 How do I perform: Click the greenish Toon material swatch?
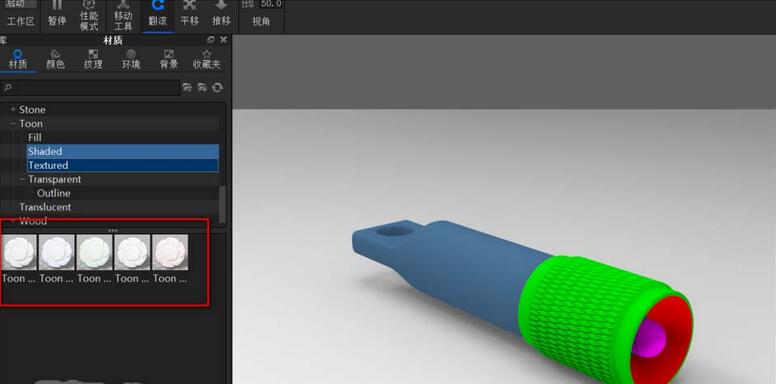coord(95,252)
